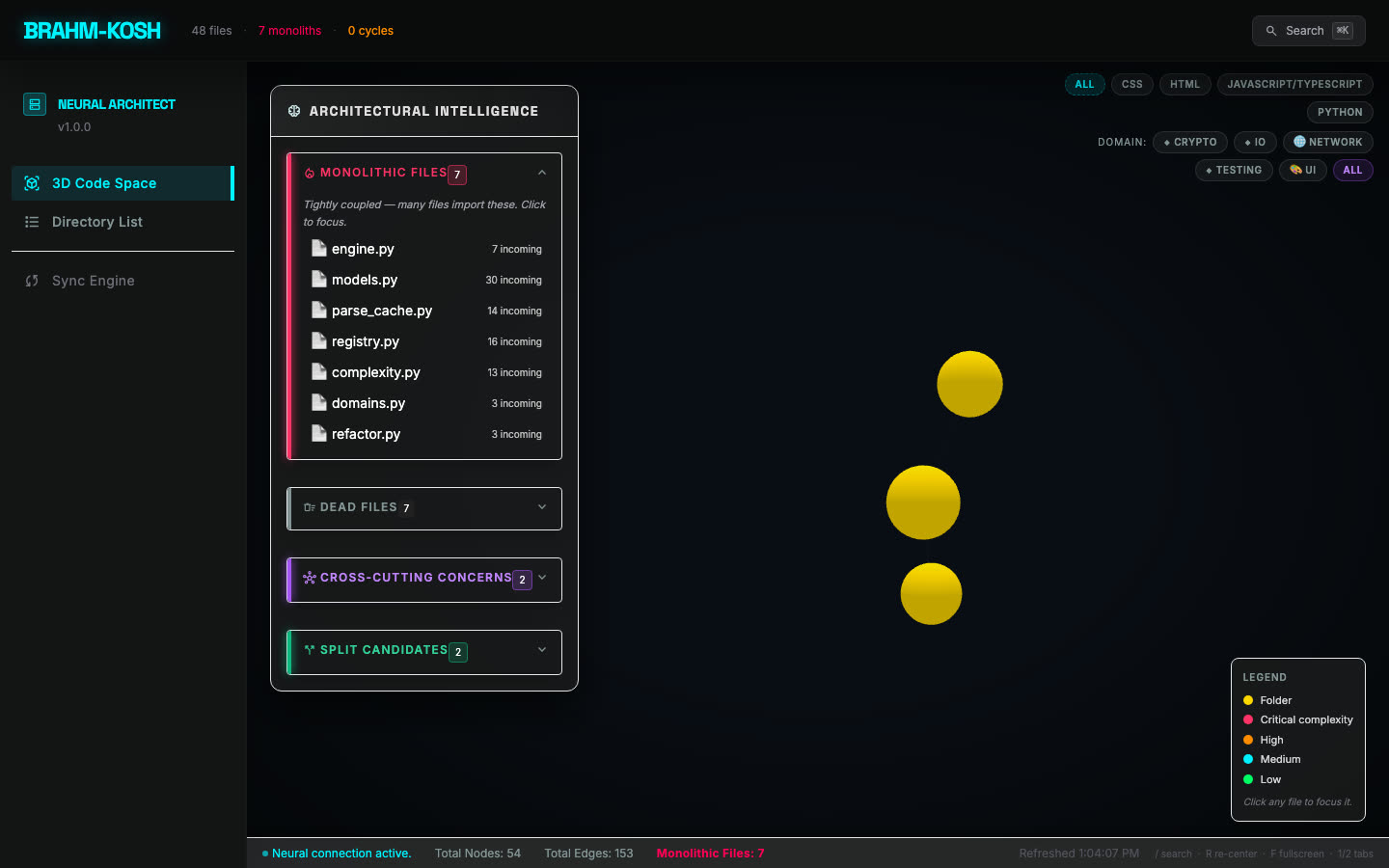Click the file icon next to parse_cache.py
1389x868 pixels.
pos(319,310)
